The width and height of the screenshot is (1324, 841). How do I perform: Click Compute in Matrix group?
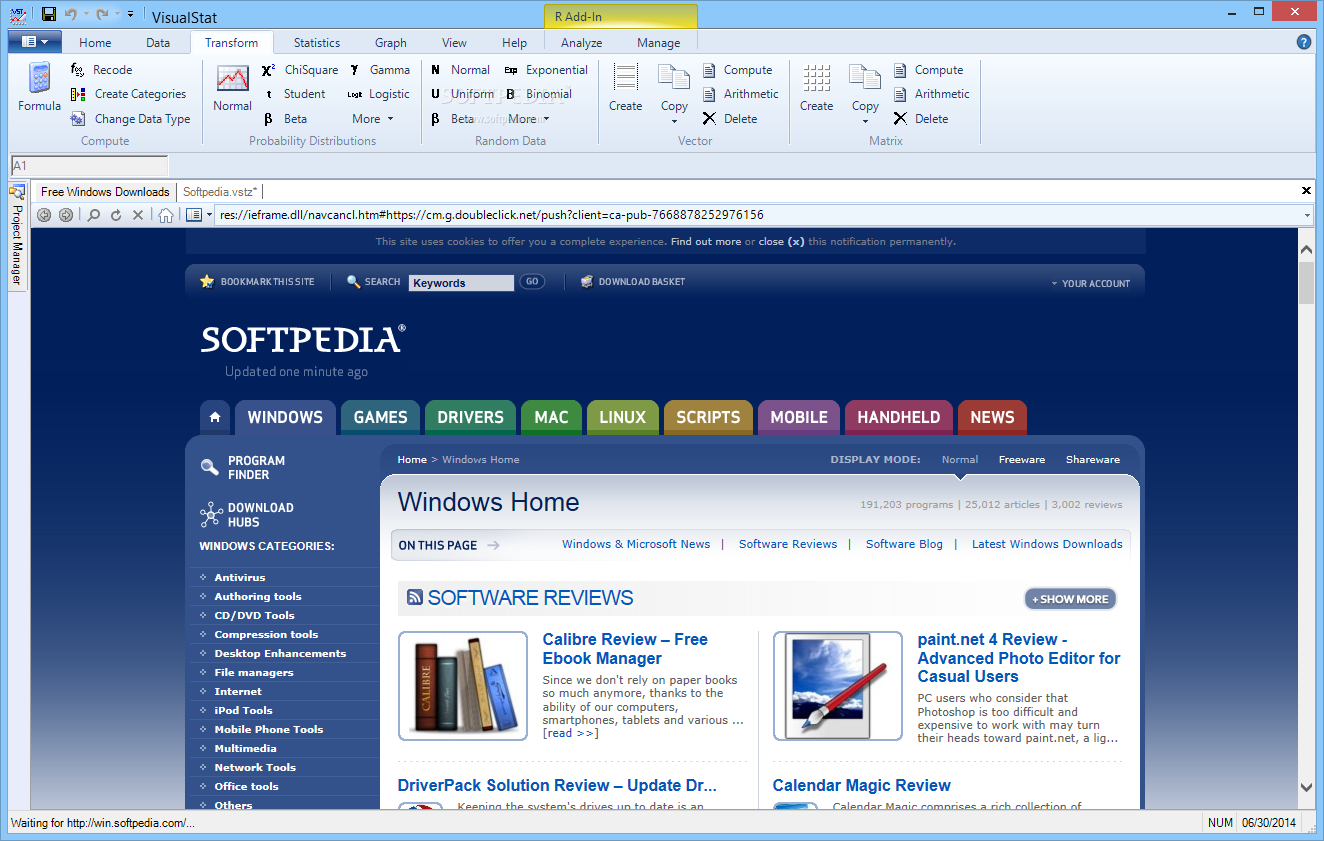[x=929, y=70]
